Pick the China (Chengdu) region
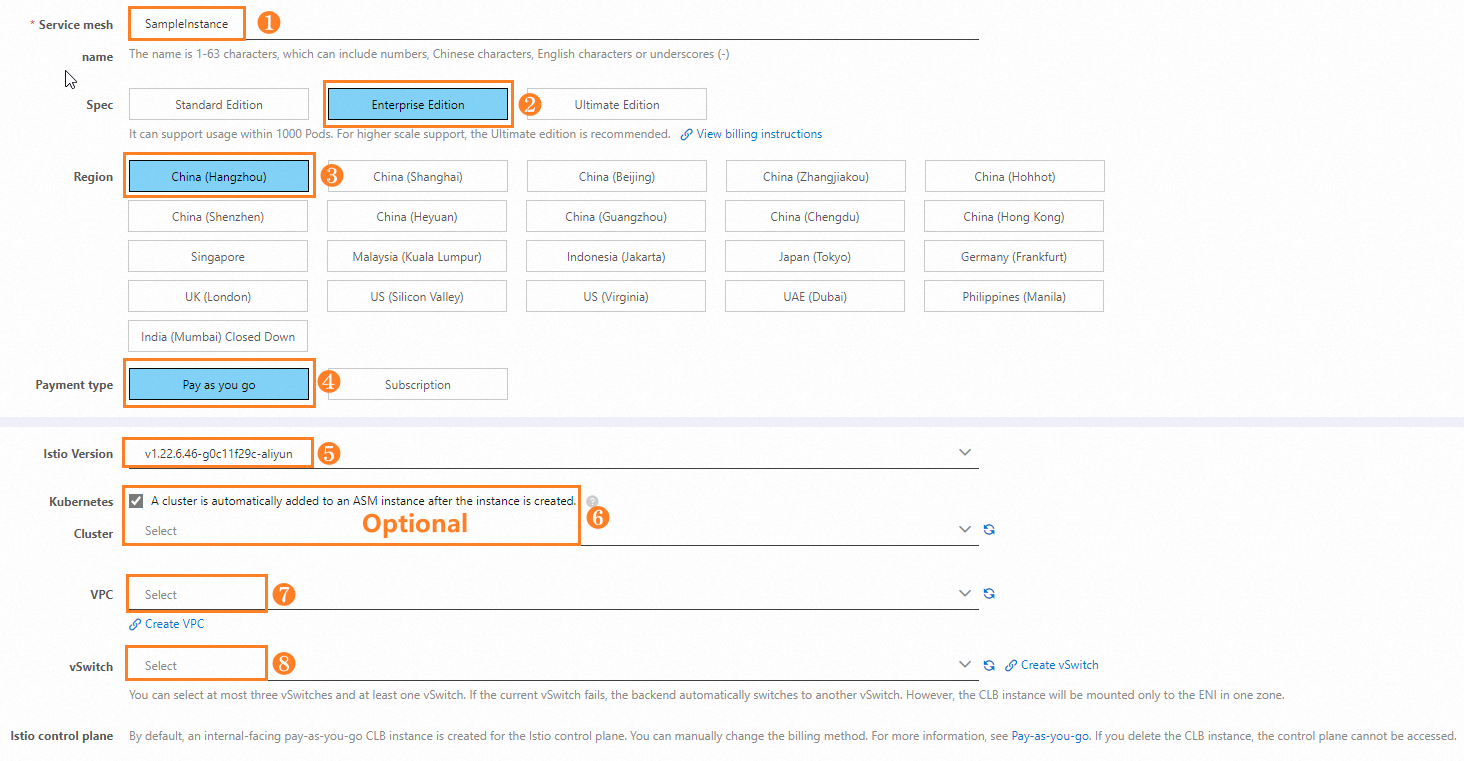Screen dimensions: 1464x761 816,217
